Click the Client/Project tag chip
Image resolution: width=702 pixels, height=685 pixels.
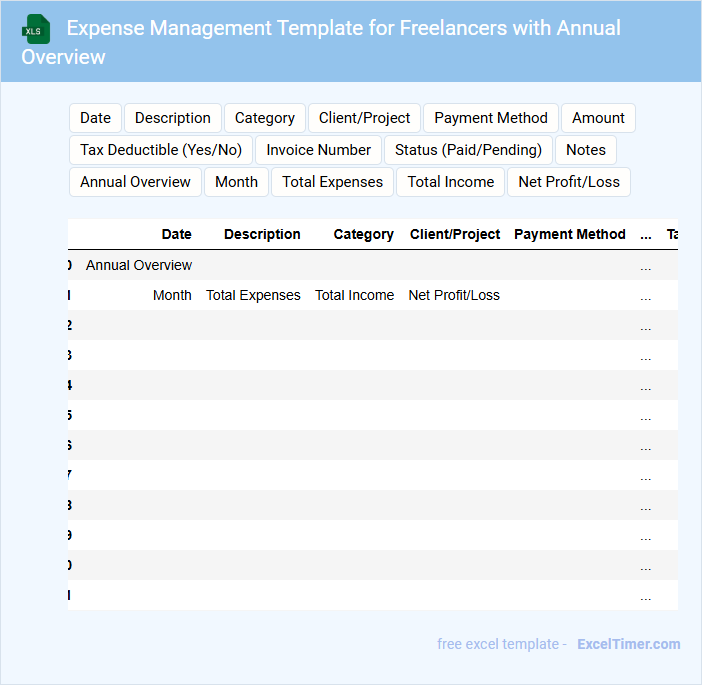click(364, 118)
